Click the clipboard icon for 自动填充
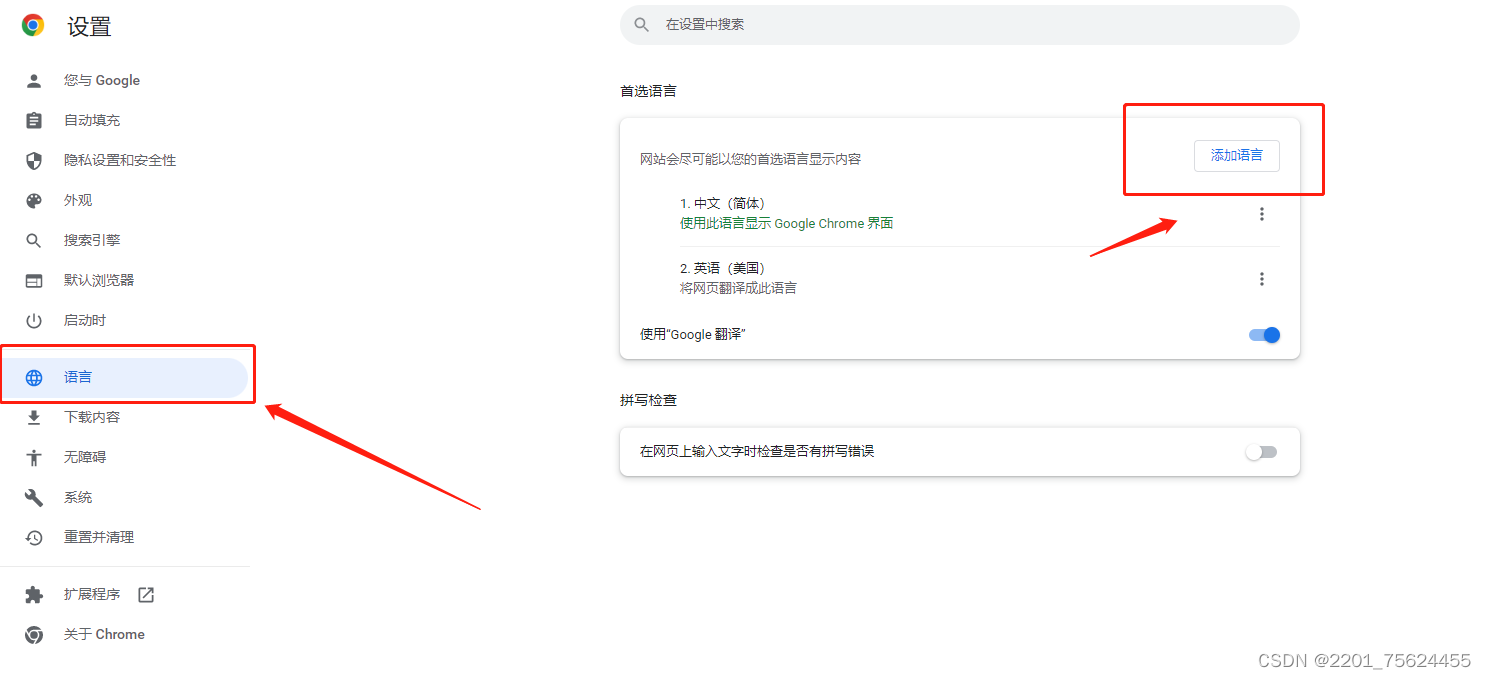 (x=34, y=120)
